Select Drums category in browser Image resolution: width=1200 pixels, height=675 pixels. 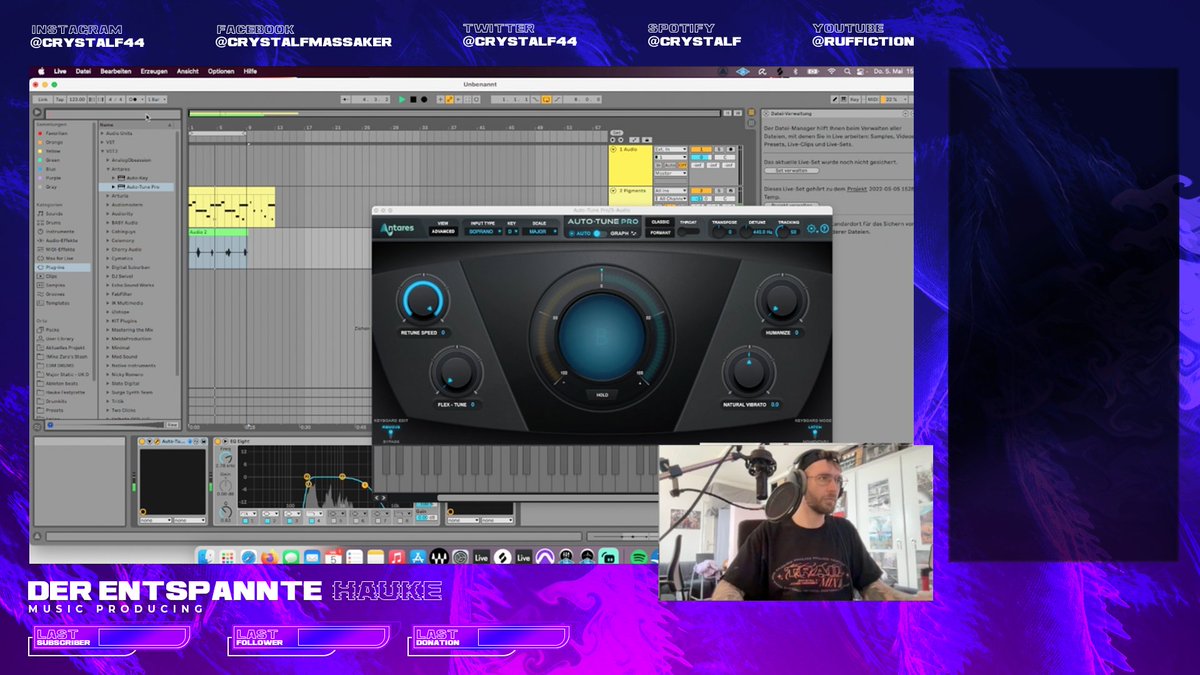[53, 222]
